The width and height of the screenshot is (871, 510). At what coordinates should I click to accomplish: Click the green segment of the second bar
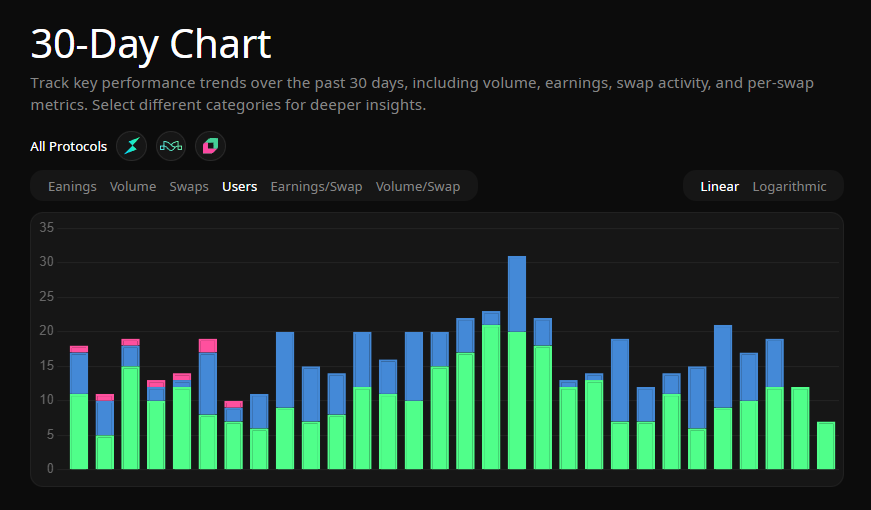105,452
